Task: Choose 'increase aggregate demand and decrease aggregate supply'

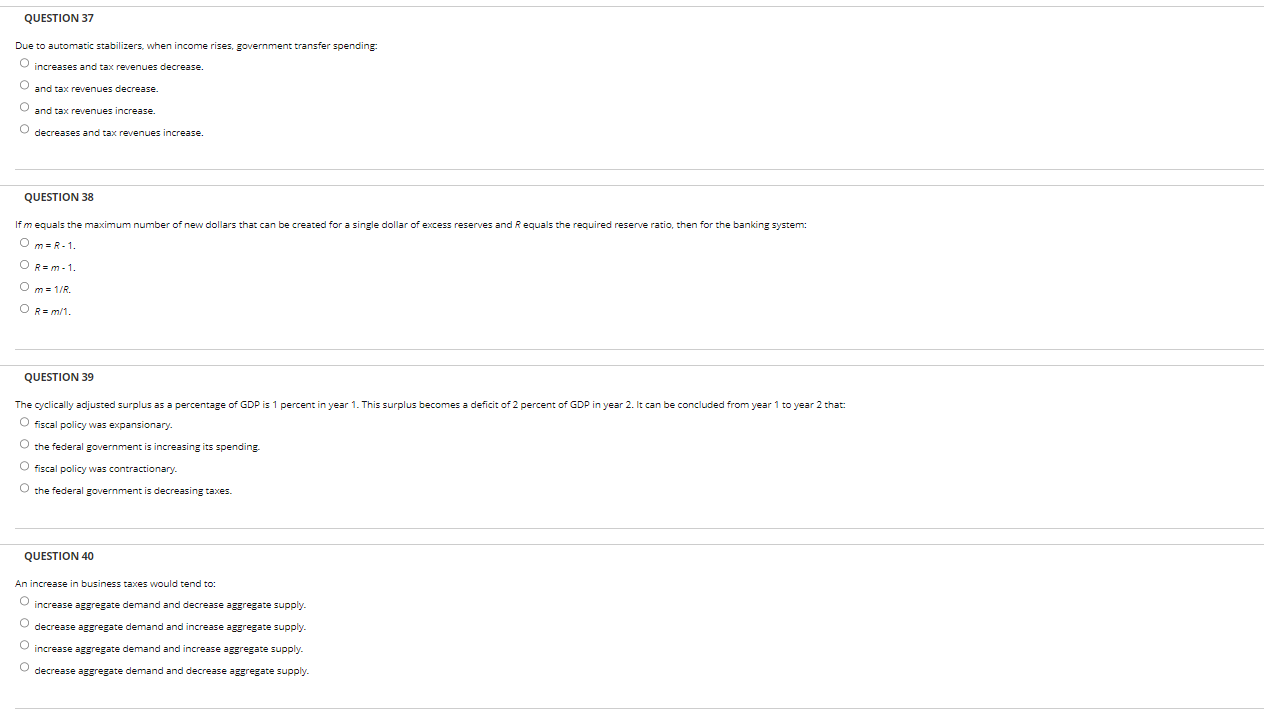Action: click(23, 602)
